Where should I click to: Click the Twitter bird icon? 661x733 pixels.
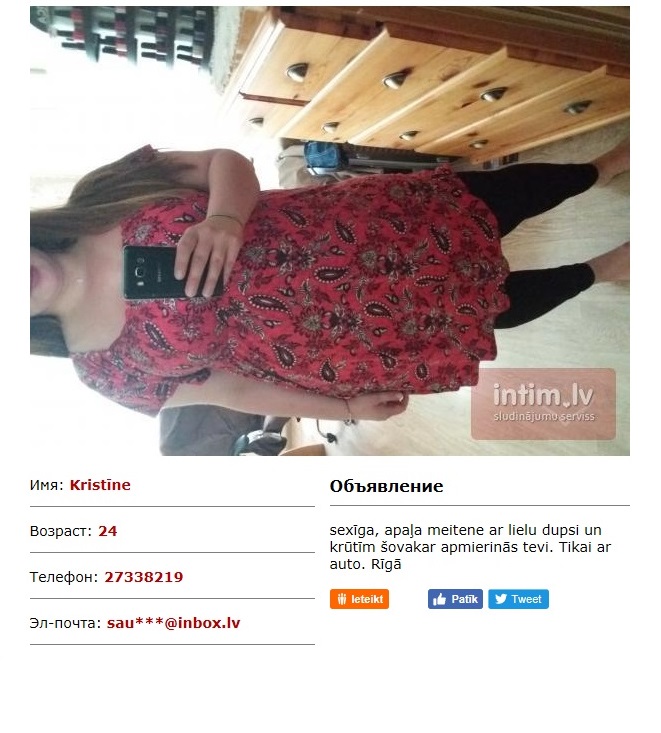click(x=501, y=599)
